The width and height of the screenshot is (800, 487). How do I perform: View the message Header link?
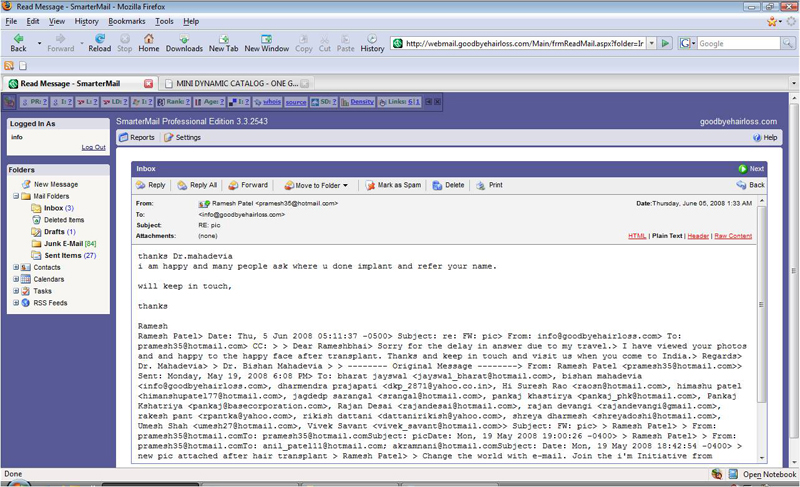(698, 236)
